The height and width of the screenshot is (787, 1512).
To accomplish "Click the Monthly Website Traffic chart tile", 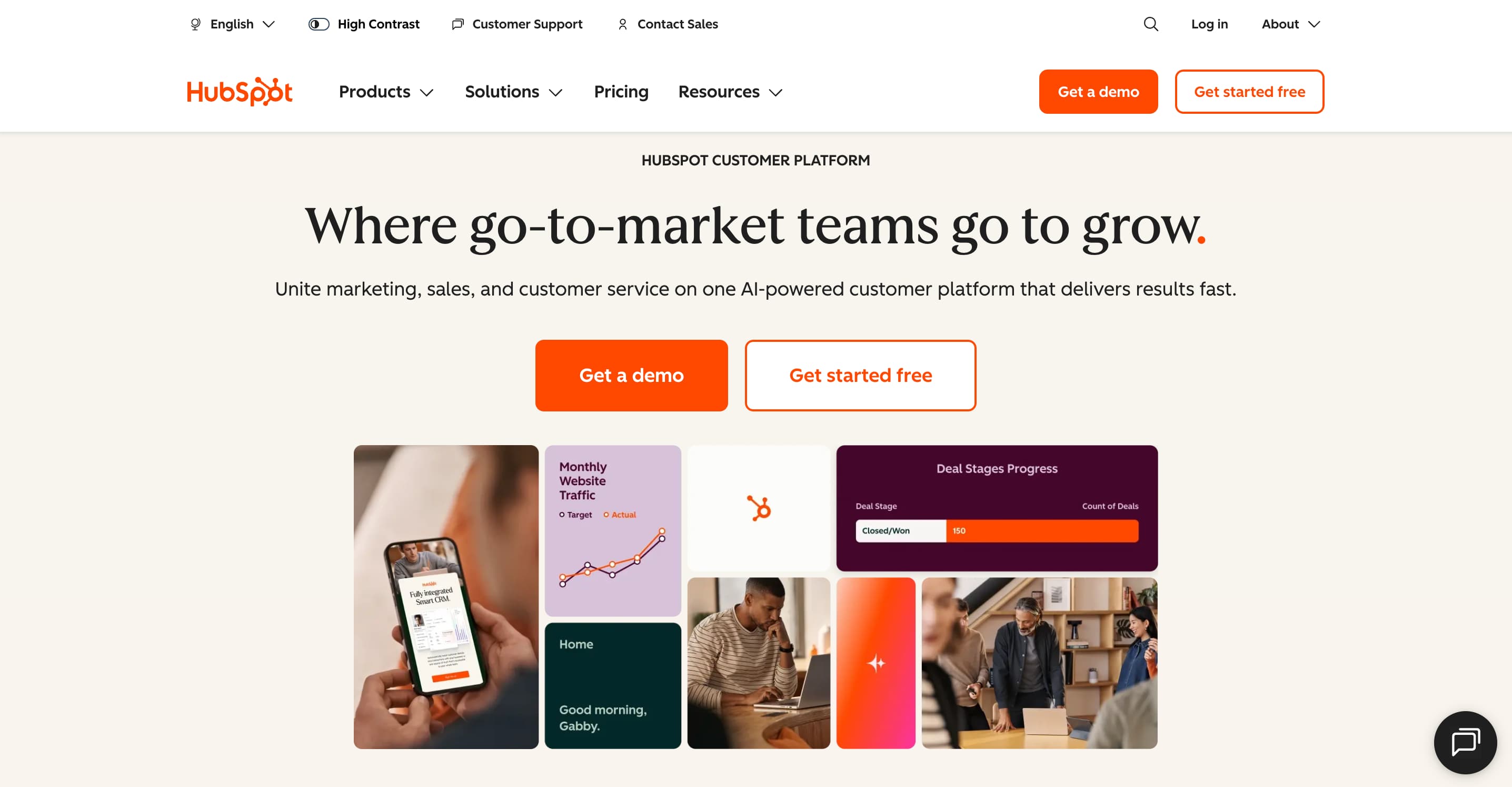I will [x=613, y=530].
